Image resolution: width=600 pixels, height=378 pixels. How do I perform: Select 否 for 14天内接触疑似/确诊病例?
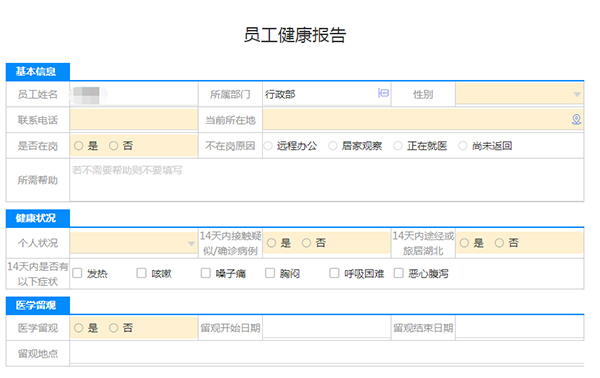tap(307, 243)
